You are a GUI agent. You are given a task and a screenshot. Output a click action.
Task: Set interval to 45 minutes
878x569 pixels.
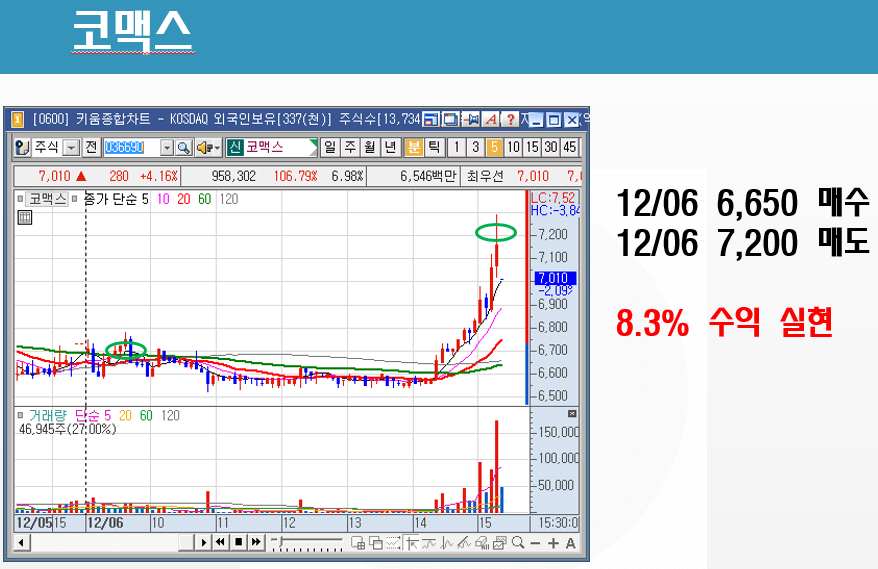pyautogui.click(x=569, y=148)
